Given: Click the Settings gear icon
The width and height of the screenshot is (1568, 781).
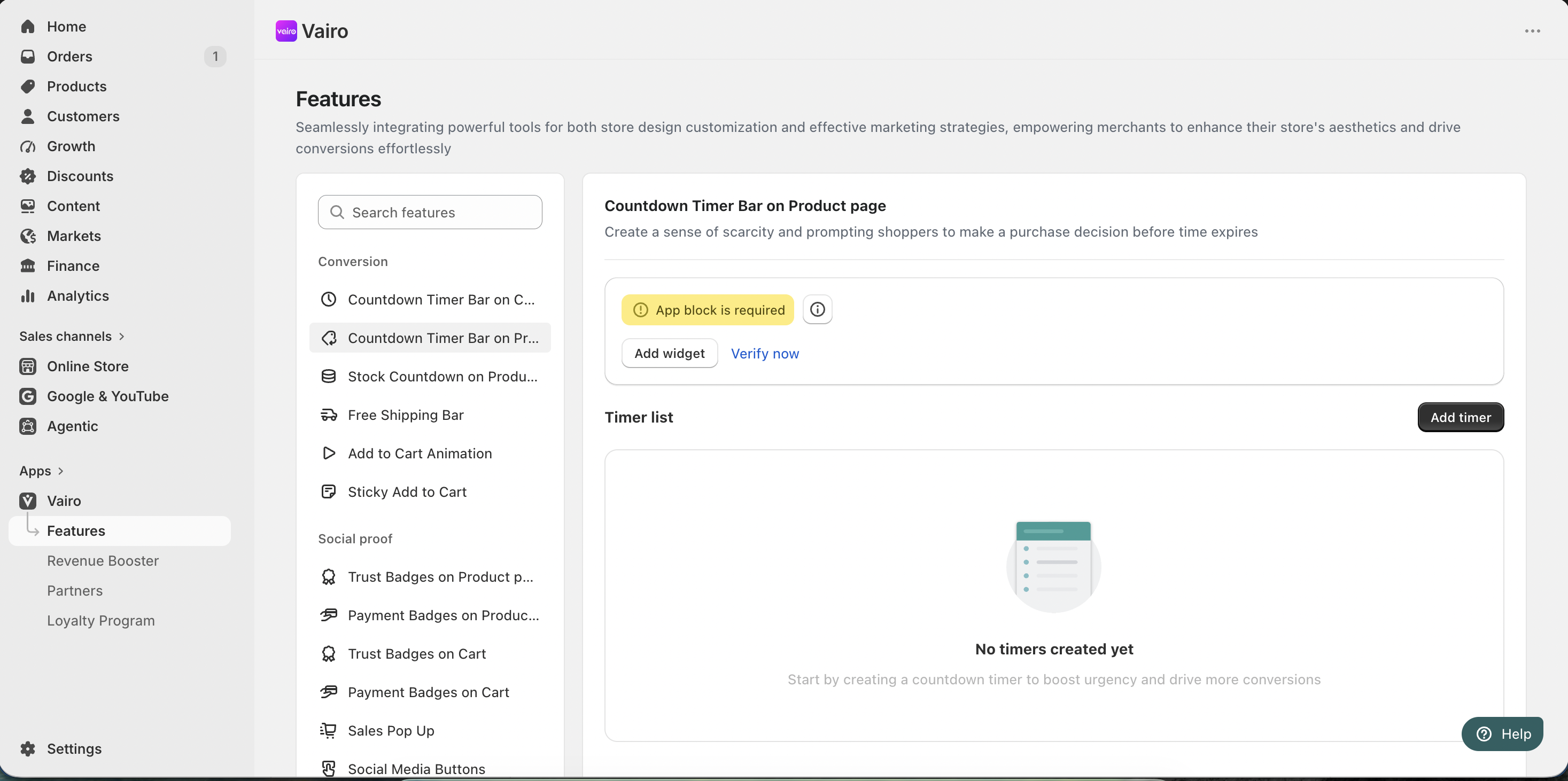Looking at the screenshot, I should [x=28, y=749].
